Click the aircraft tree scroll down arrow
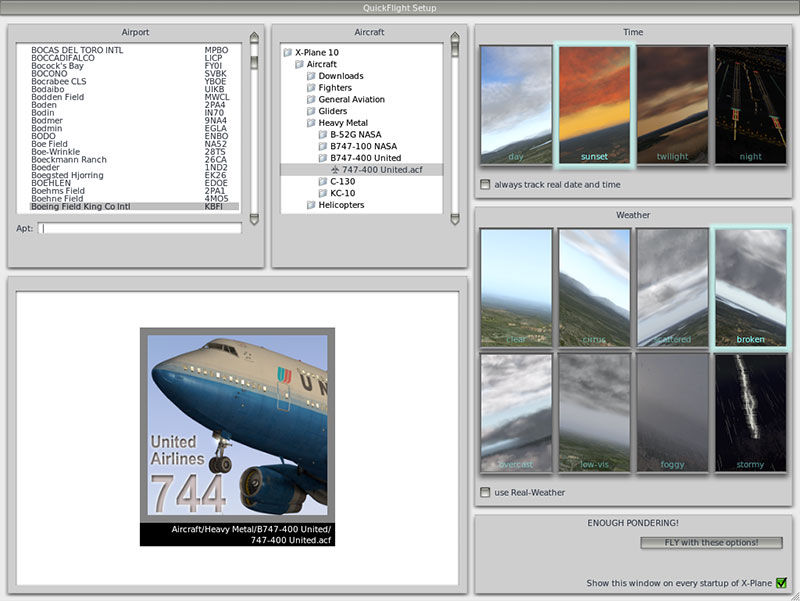 455,219
